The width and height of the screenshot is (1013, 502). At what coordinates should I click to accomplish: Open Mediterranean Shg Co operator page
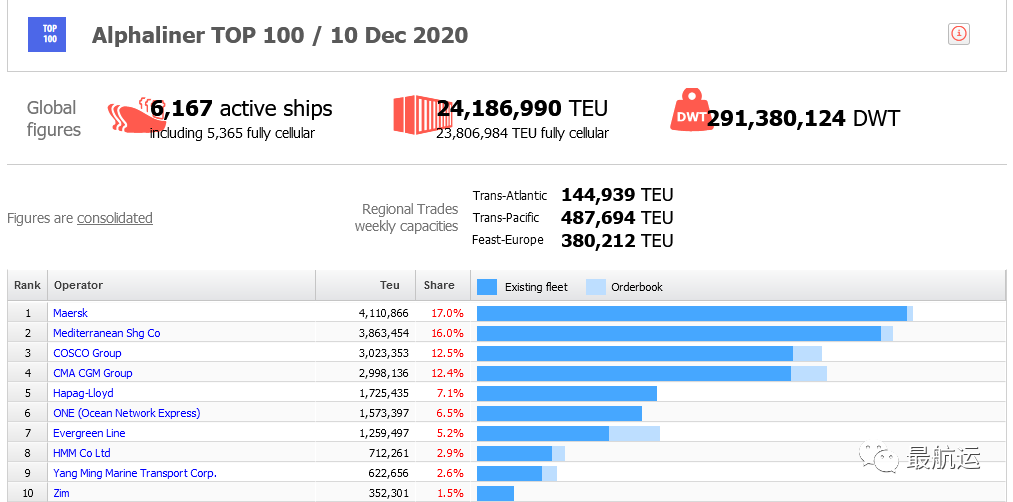point(106,333)
